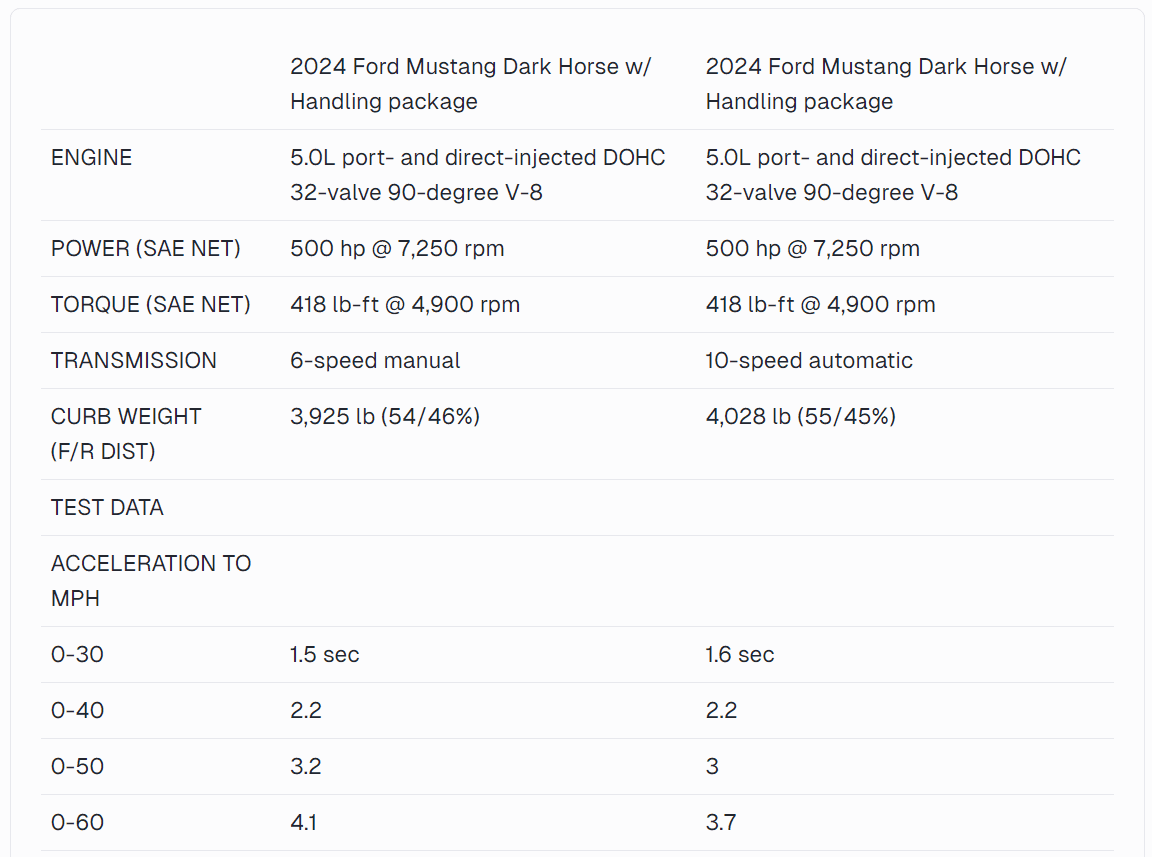Image resolution: width=1152 pixels, height=857 pixels.
Task: Click the CURB WEIGHT (F/R DIST) label
Action: point(126,434)
